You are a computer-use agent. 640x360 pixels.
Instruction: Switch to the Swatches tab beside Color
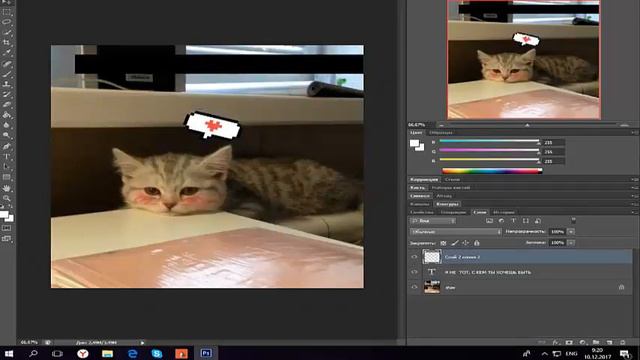[x=441, y=133]
